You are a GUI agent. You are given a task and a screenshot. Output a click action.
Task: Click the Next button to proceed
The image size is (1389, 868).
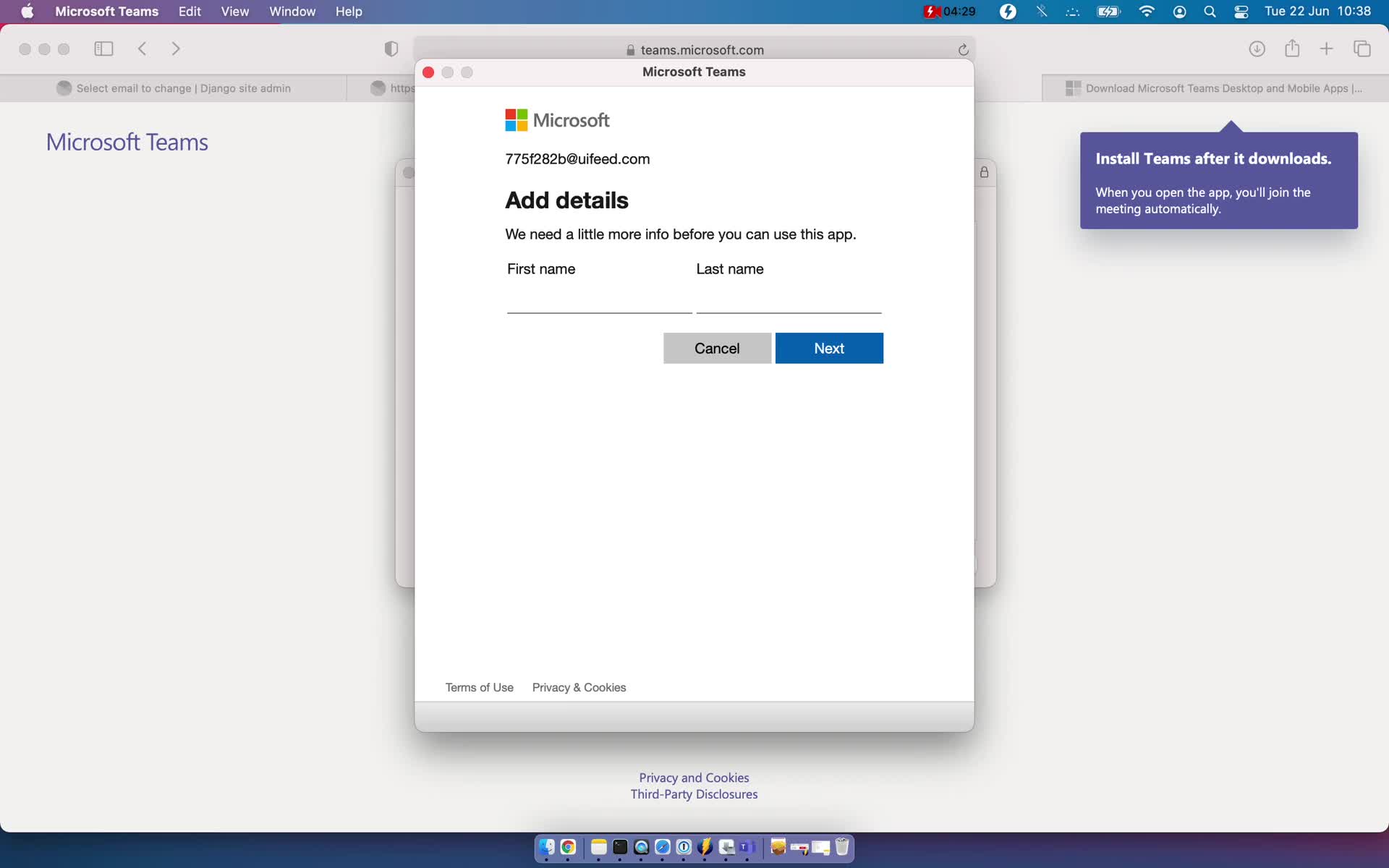829,348
